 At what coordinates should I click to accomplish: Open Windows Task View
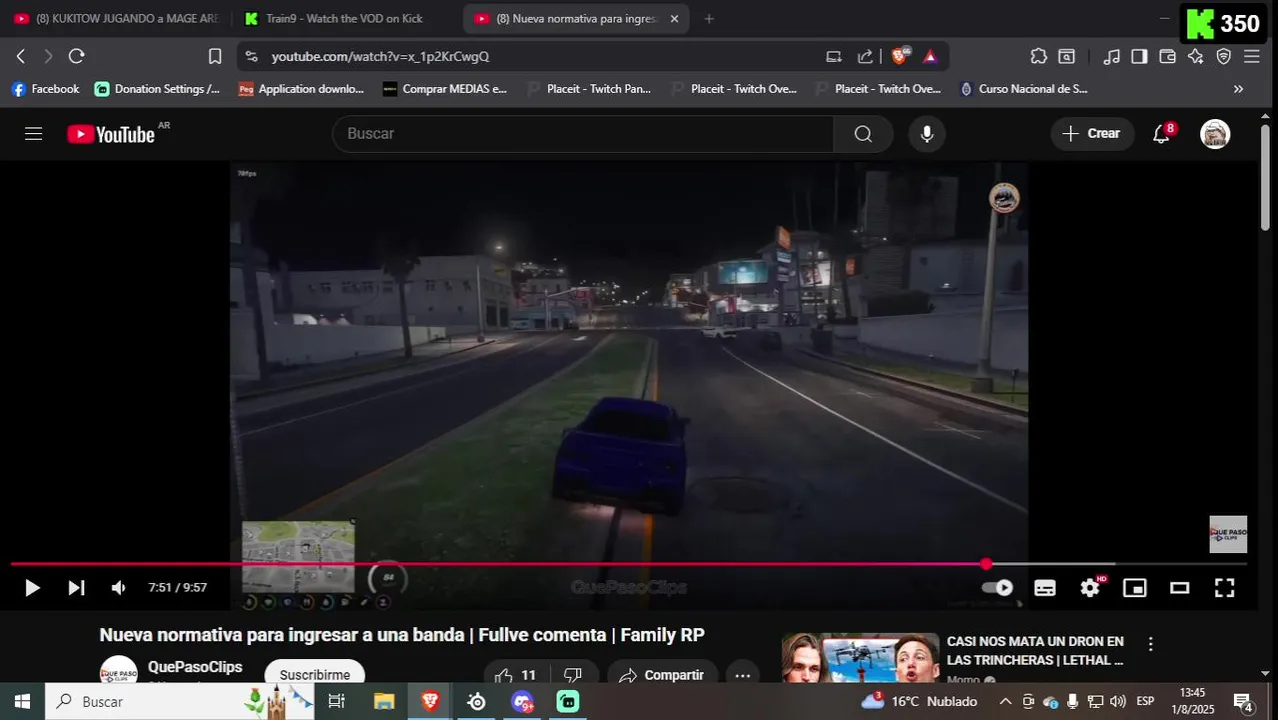point(337,702)
